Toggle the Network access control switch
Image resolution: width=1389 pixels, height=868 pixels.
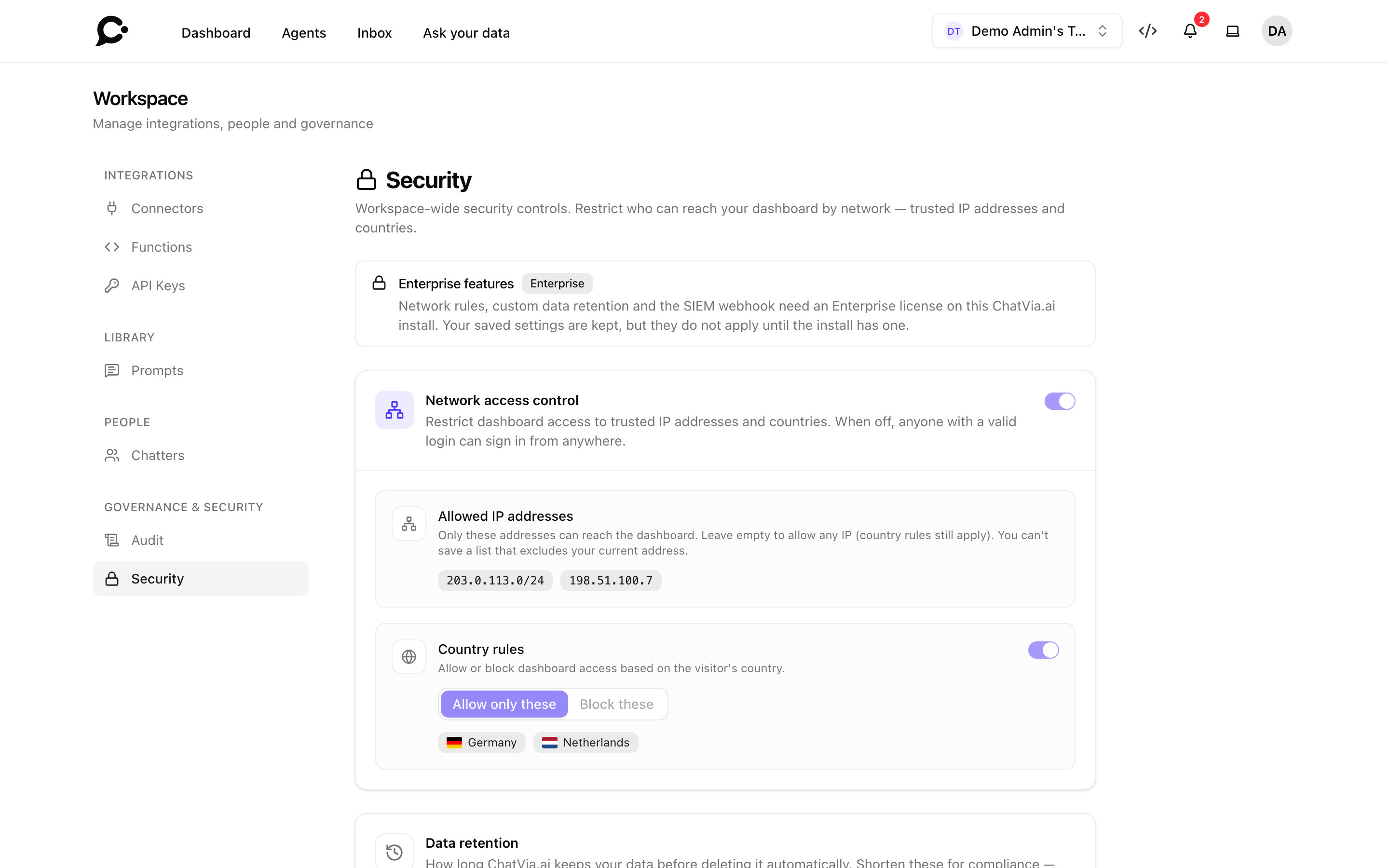click(x=1060, y=401)
